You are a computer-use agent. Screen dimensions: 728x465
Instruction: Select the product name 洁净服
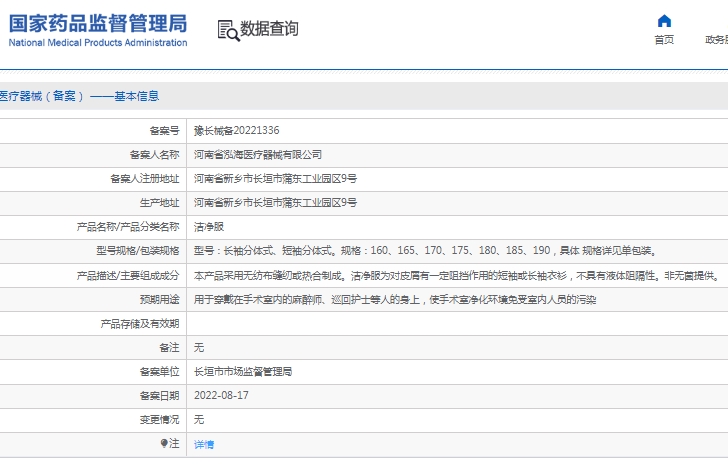[209, 227]
